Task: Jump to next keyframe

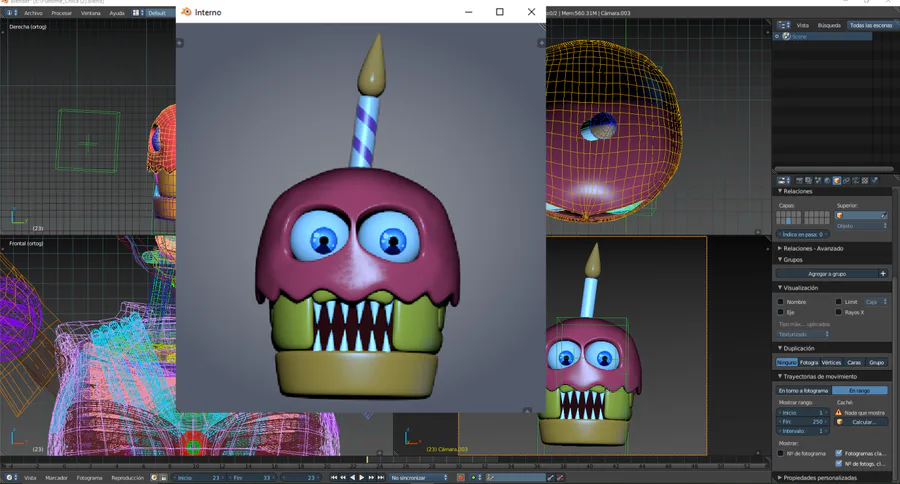Action: click(x=371, y=478)
